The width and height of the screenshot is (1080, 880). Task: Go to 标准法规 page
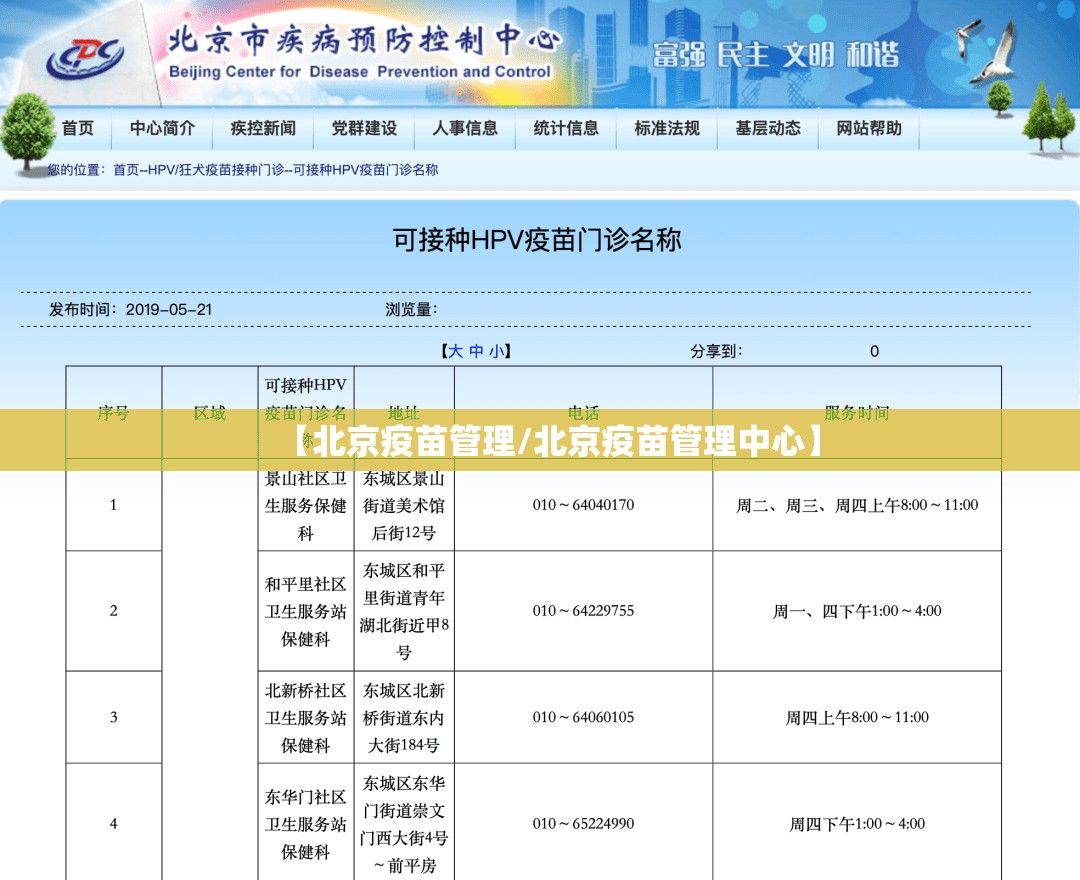(667, 128)
